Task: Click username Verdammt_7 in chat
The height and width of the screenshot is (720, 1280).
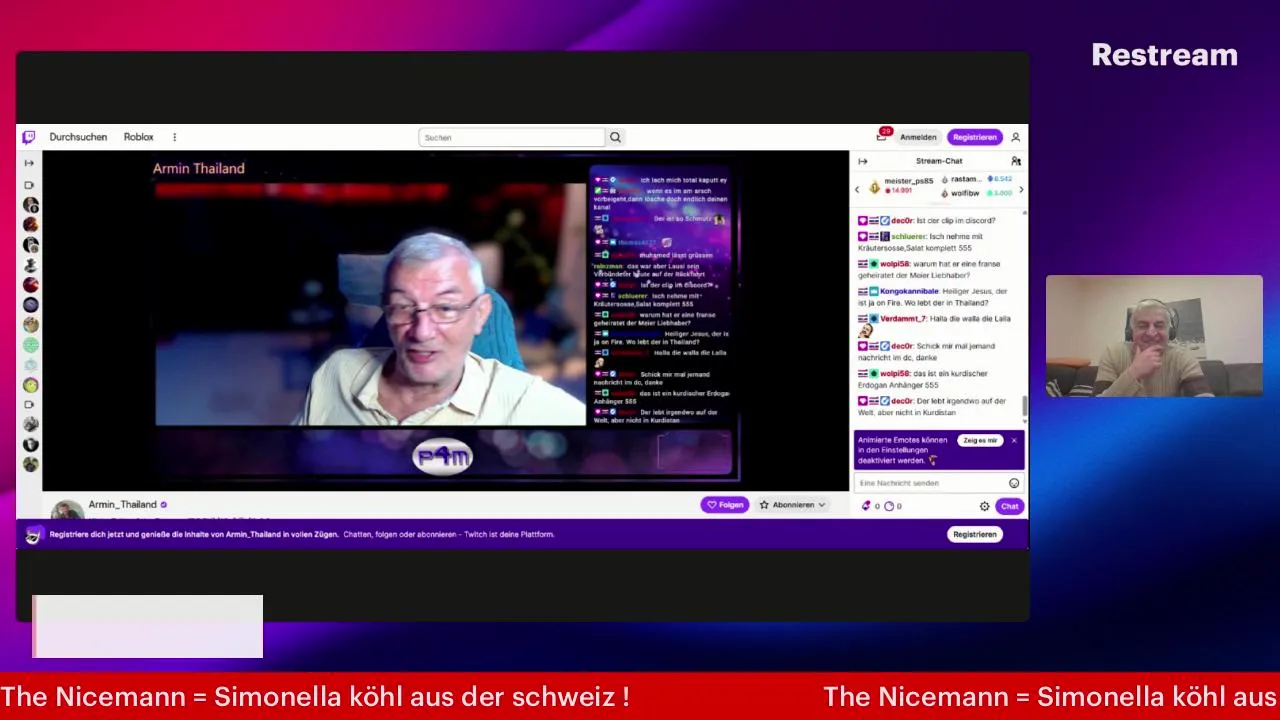Action: [903, 319]
